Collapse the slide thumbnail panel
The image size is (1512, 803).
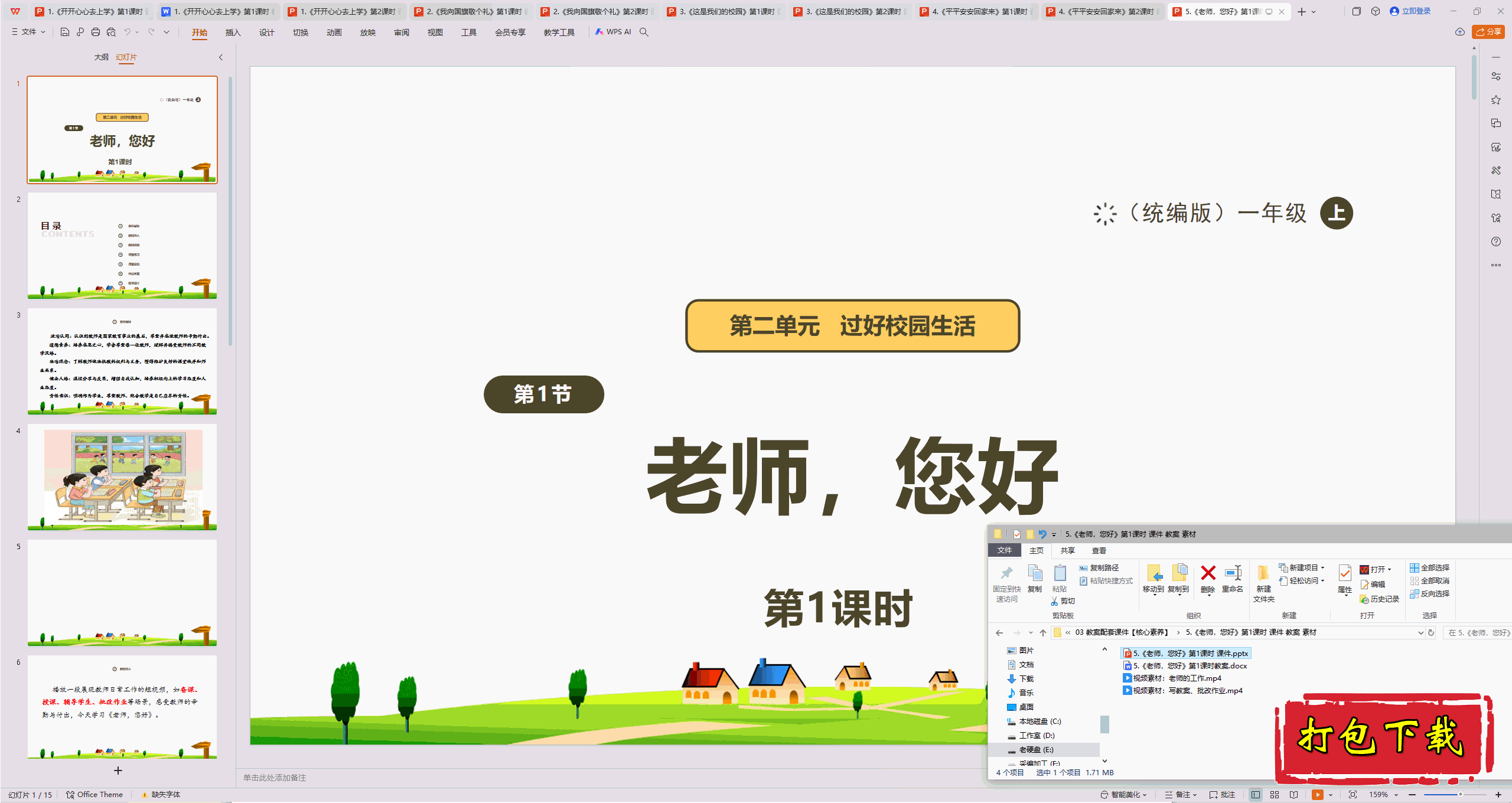tap(221, 57)
